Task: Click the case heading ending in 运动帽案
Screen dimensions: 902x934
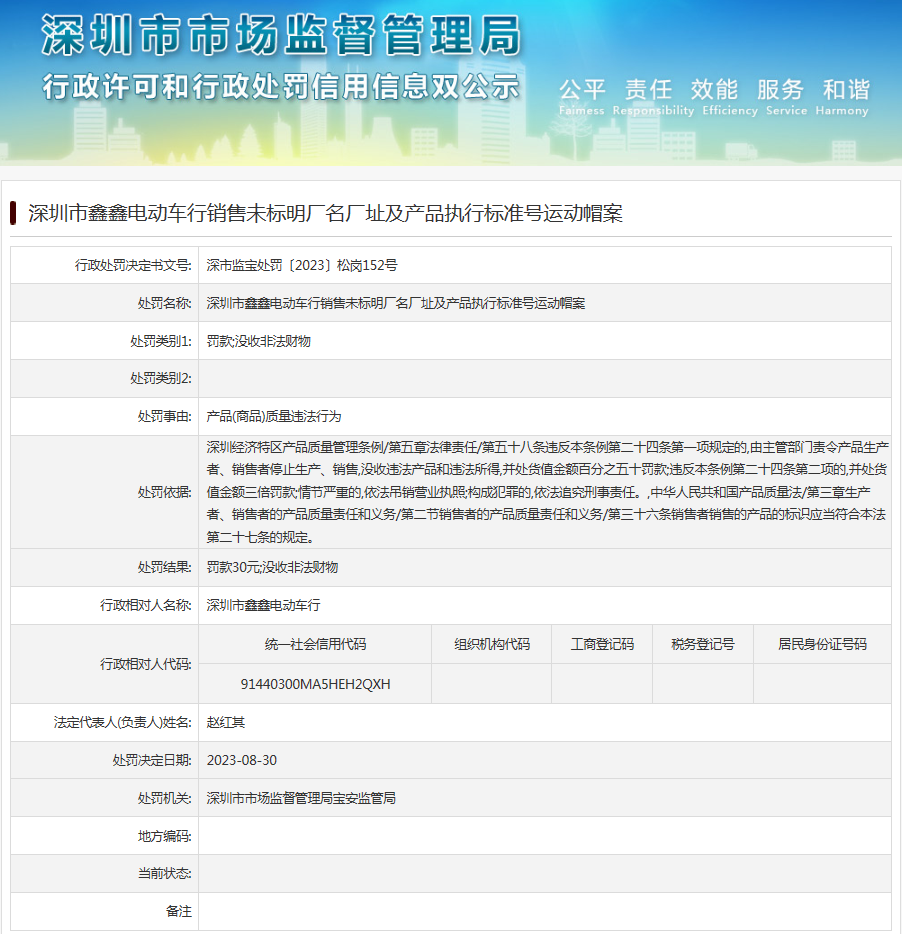Action: [325, 213]
